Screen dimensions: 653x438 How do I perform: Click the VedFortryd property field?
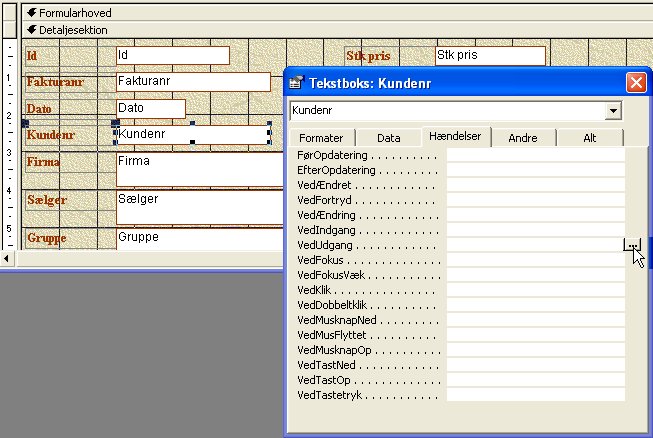(536, 200)
